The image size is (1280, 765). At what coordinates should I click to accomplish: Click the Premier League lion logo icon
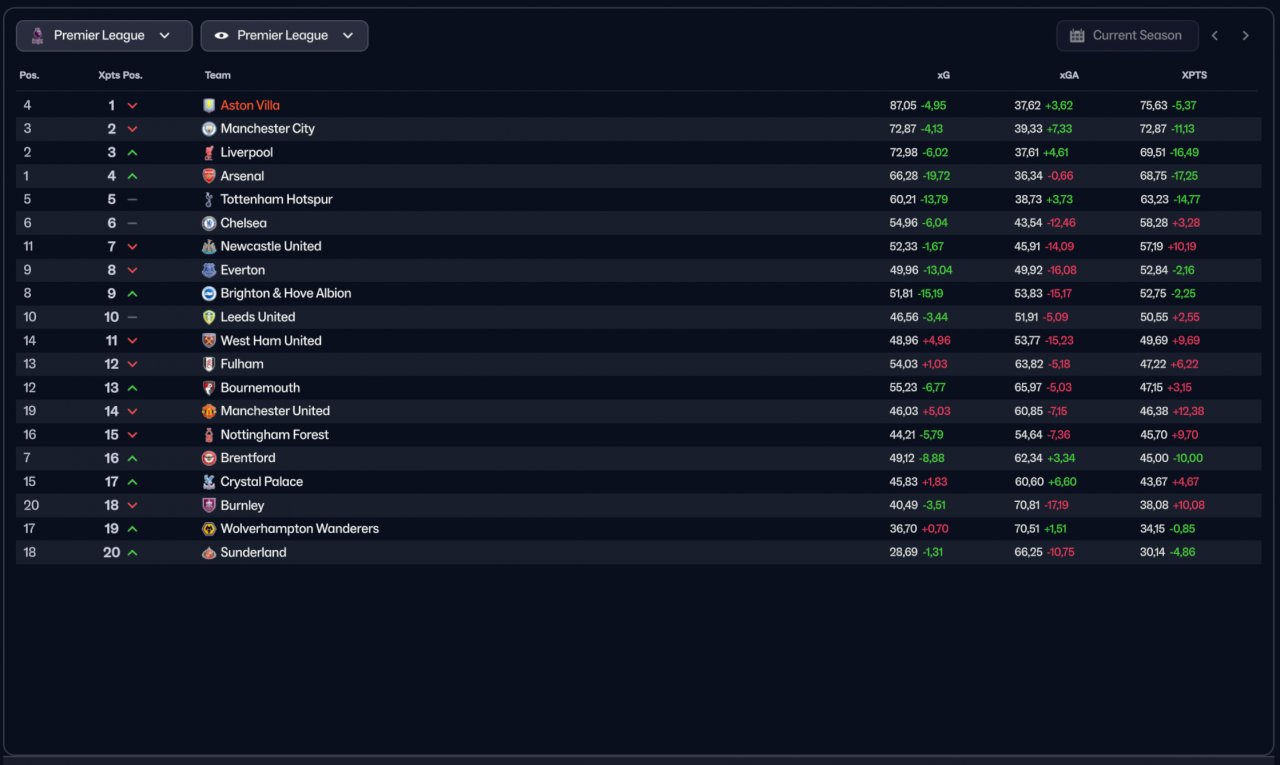click(37, 36)
